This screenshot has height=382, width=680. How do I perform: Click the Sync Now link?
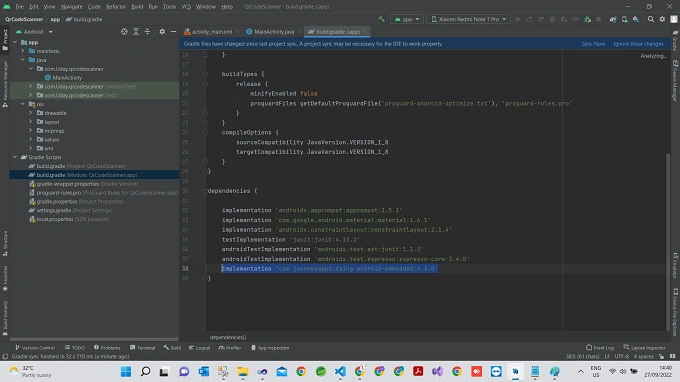coord(593,44)
